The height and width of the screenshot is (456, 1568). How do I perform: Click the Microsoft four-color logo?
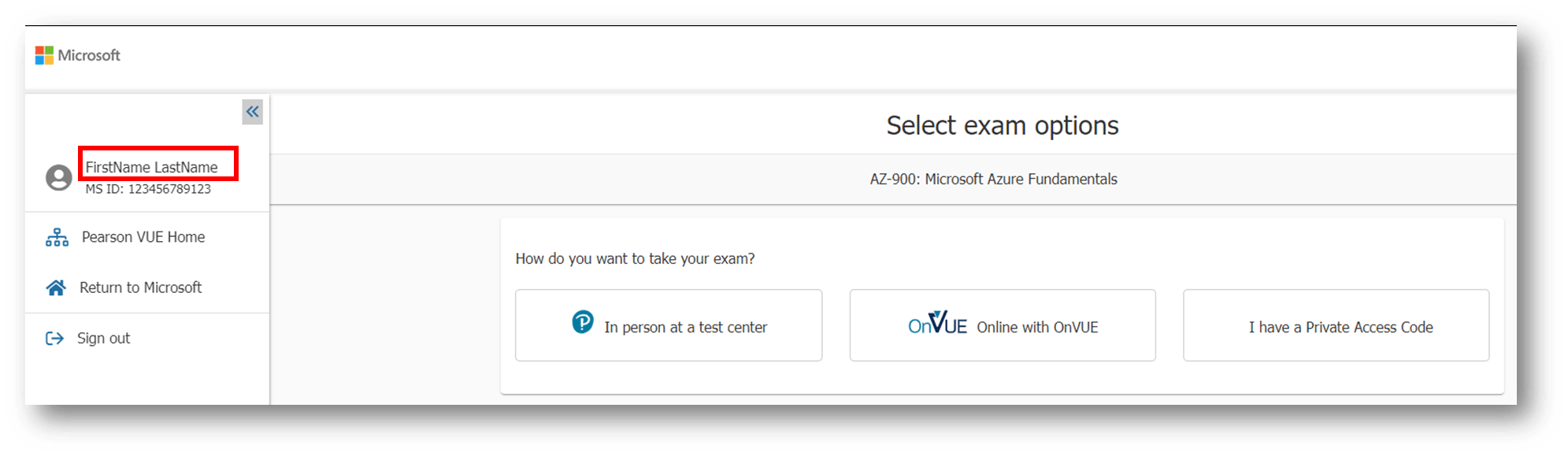[x=44, y=55]
